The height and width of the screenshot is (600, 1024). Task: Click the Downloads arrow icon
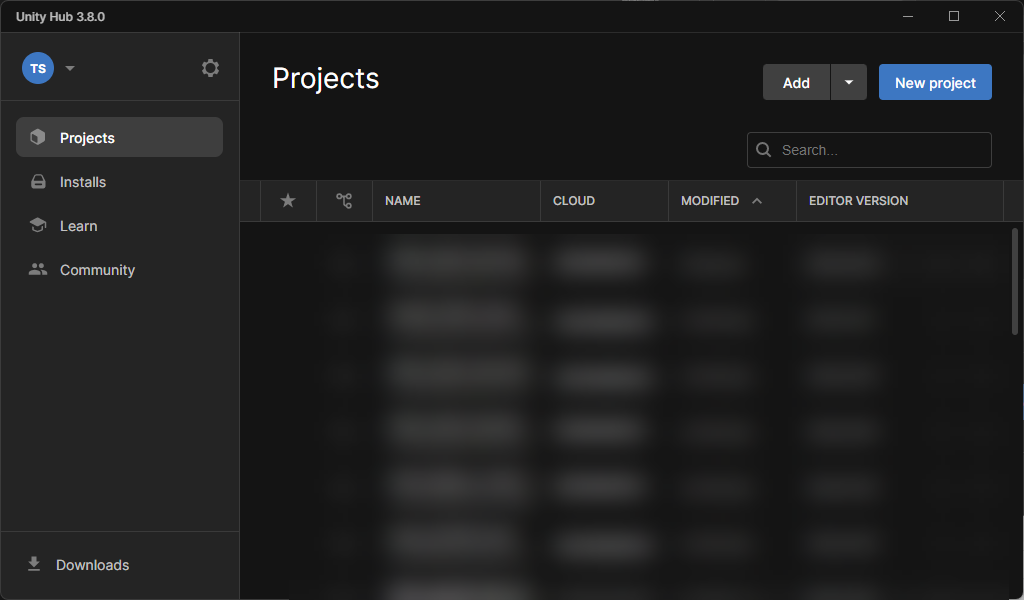[x=34, y=565]
